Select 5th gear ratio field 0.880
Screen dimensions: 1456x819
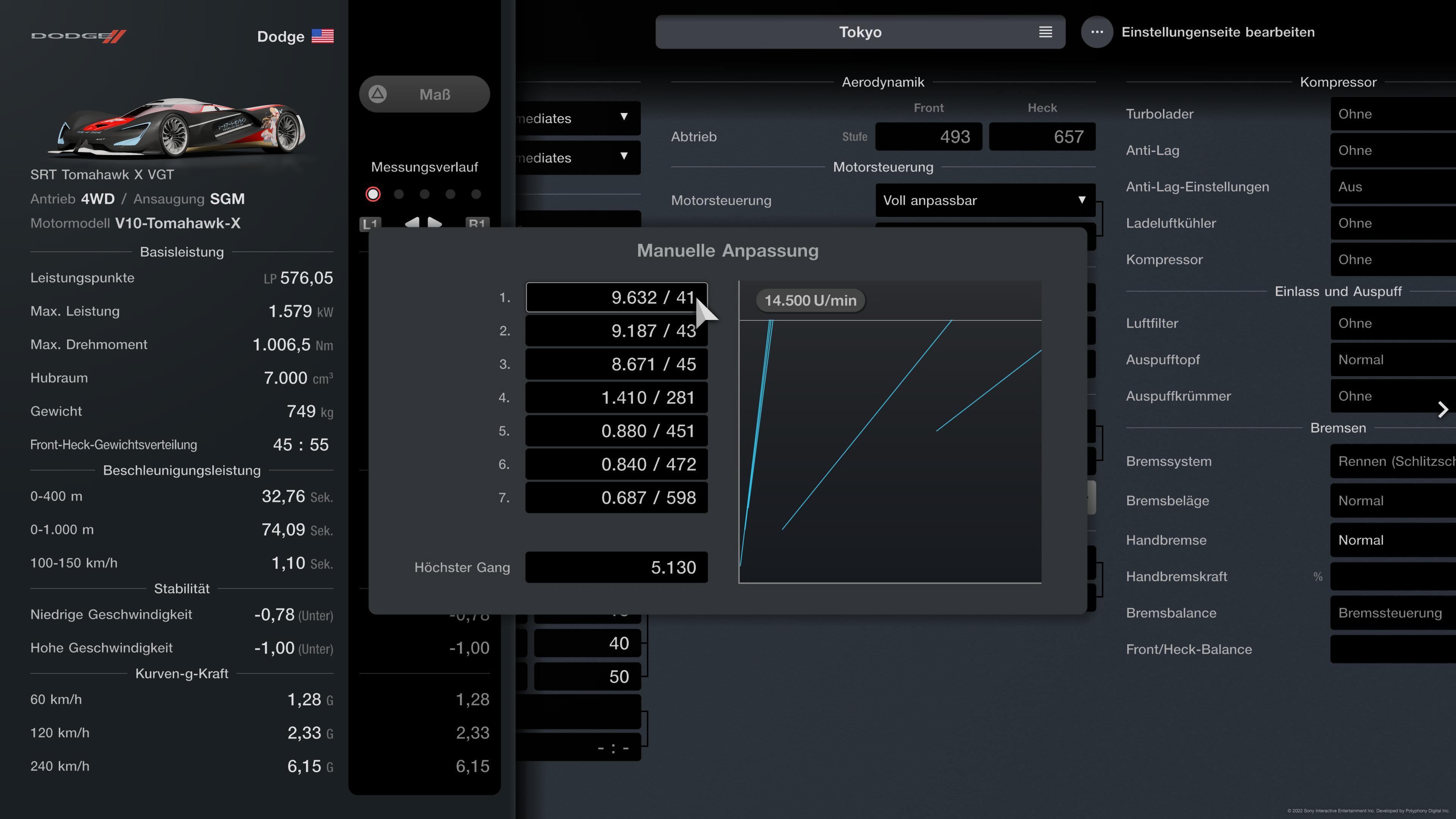click(616, 431)
